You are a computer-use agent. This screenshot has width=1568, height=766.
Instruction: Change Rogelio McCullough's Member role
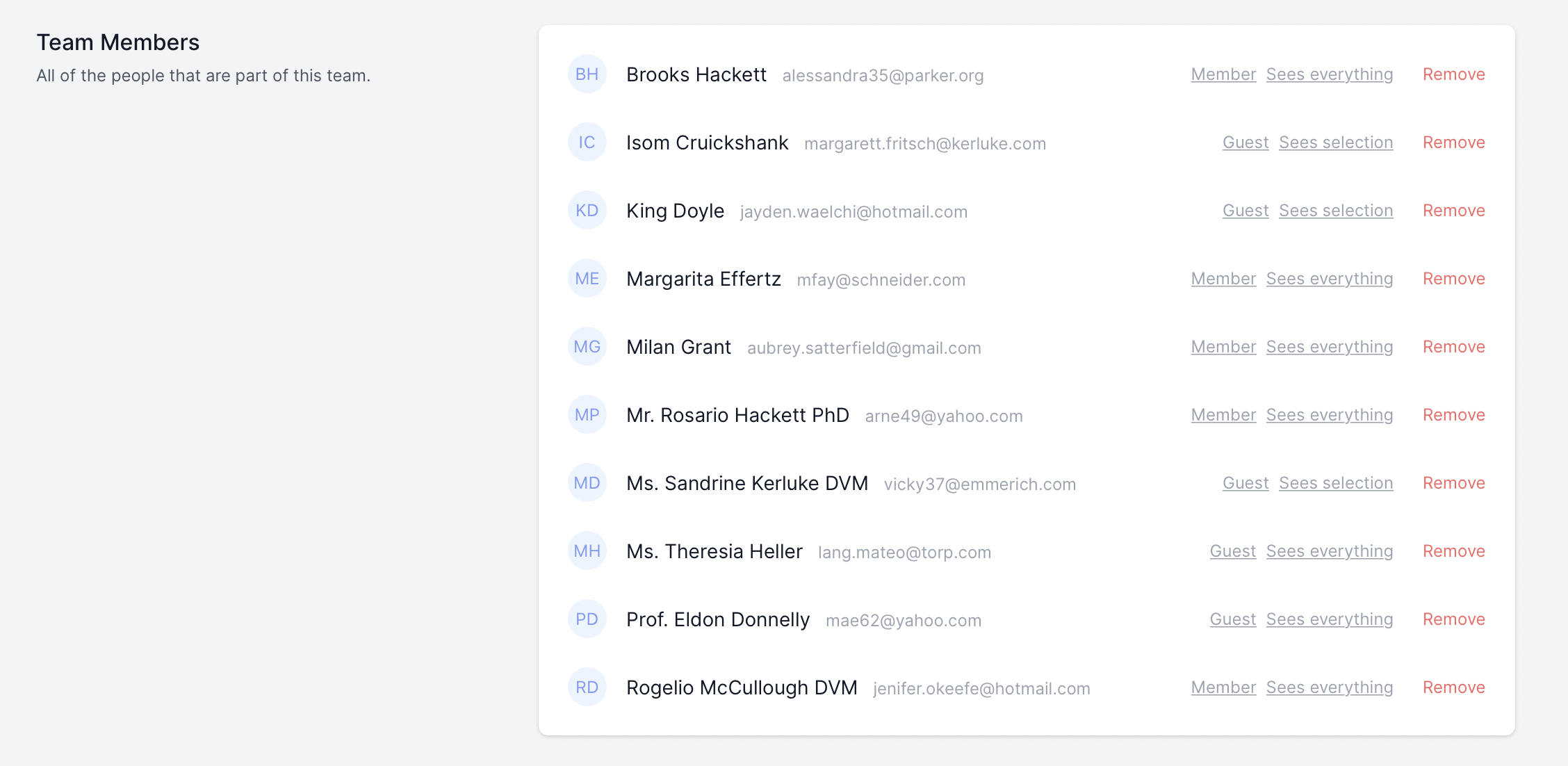pos(1223,687)
